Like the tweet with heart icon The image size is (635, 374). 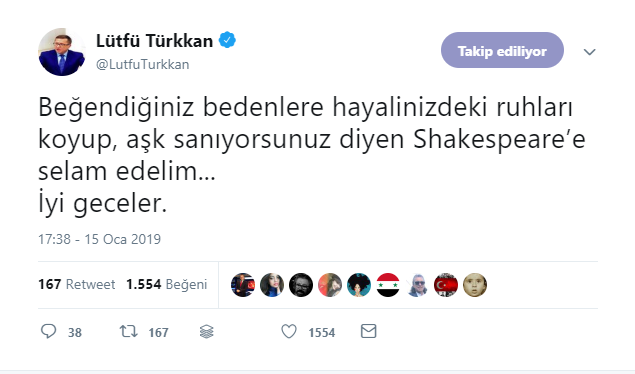[289, 332]
